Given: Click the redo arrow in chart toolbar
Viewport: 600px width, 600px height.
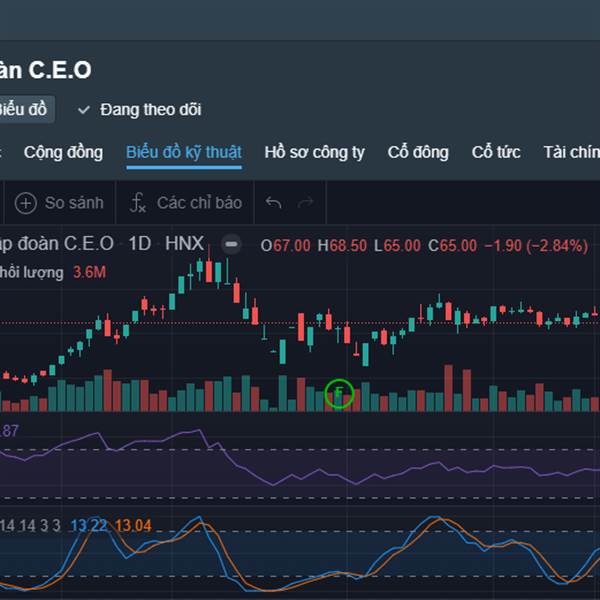Looking at the screenshot, I should [305, 202].
